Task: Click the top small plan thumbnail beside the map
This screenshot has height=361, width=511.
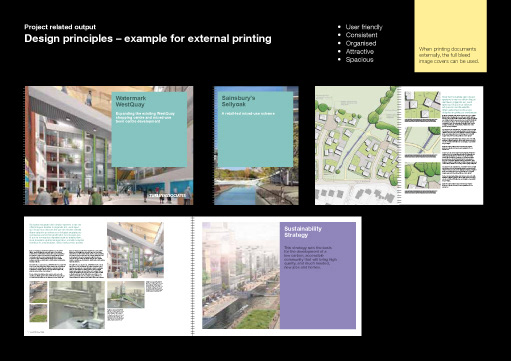Action: click(x=422, y=105)
